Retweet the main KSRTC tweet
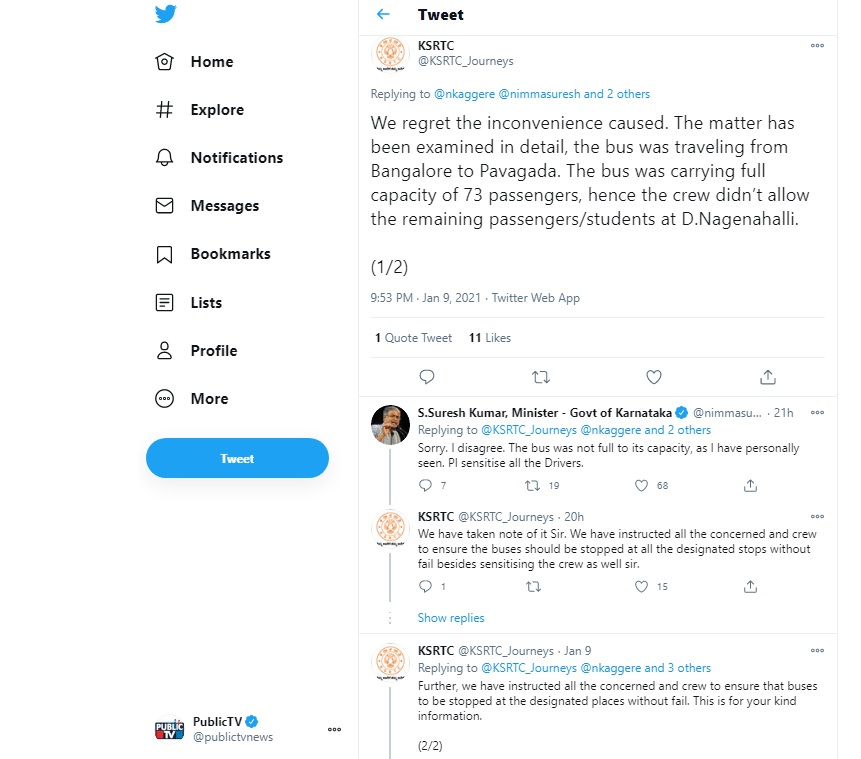Screen dimensions: 861x759 (541, 377)
